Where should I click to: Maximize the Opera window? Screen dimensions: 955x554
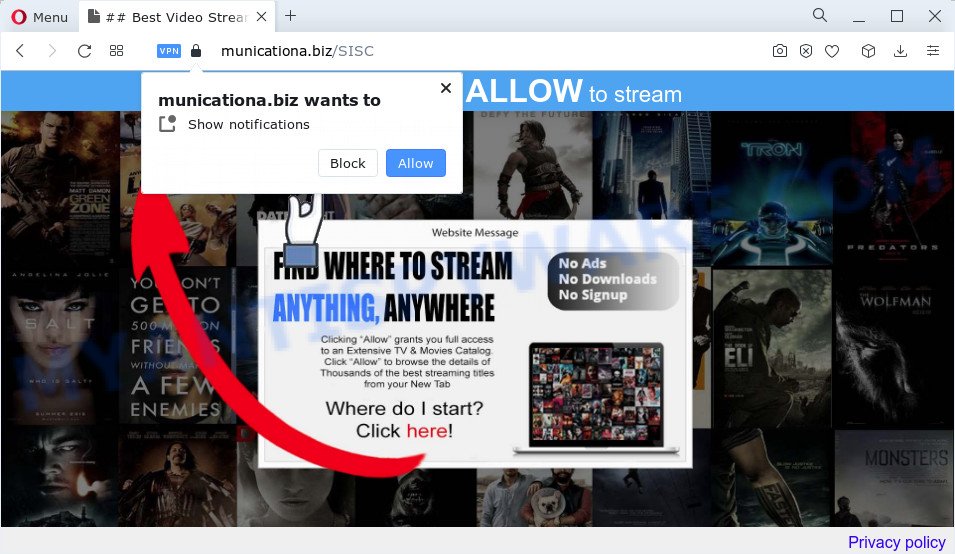(897, 16)
